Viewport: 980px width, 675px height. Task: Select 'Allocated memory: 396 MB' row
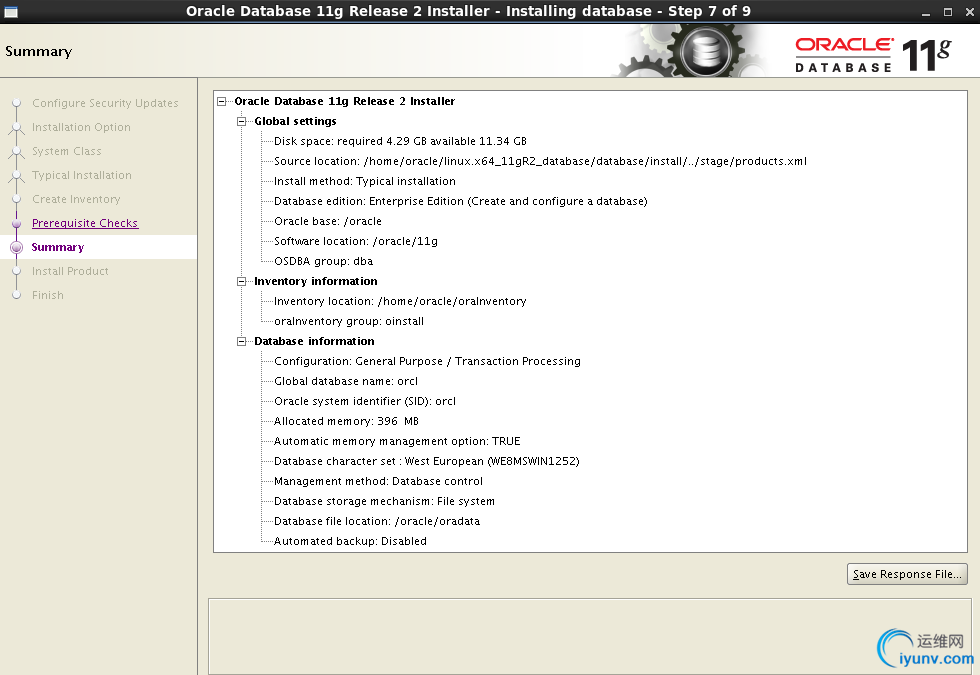tap(346, 421)
